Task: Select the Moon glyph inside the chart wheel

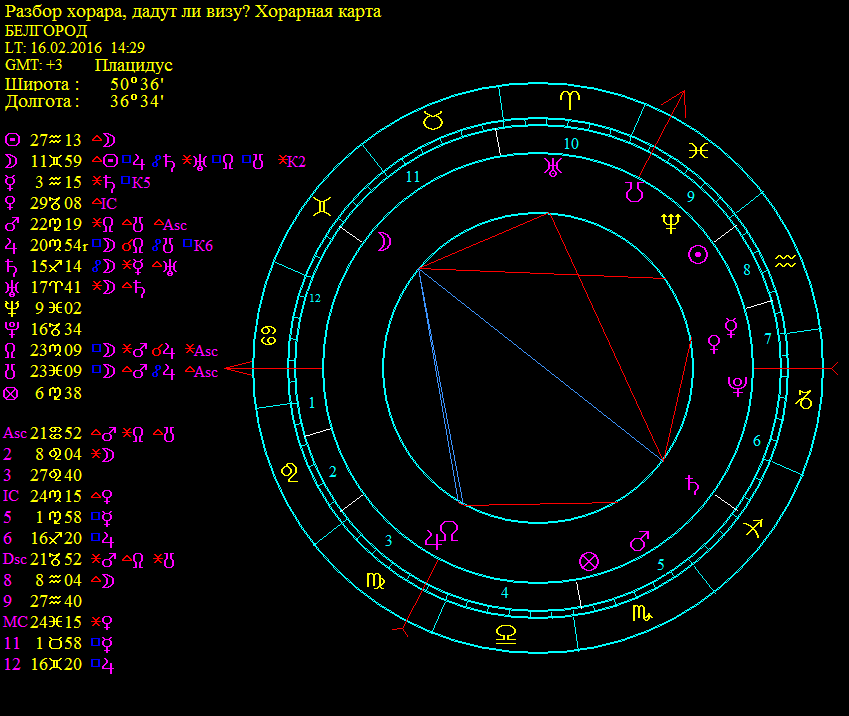Action: 383,240
